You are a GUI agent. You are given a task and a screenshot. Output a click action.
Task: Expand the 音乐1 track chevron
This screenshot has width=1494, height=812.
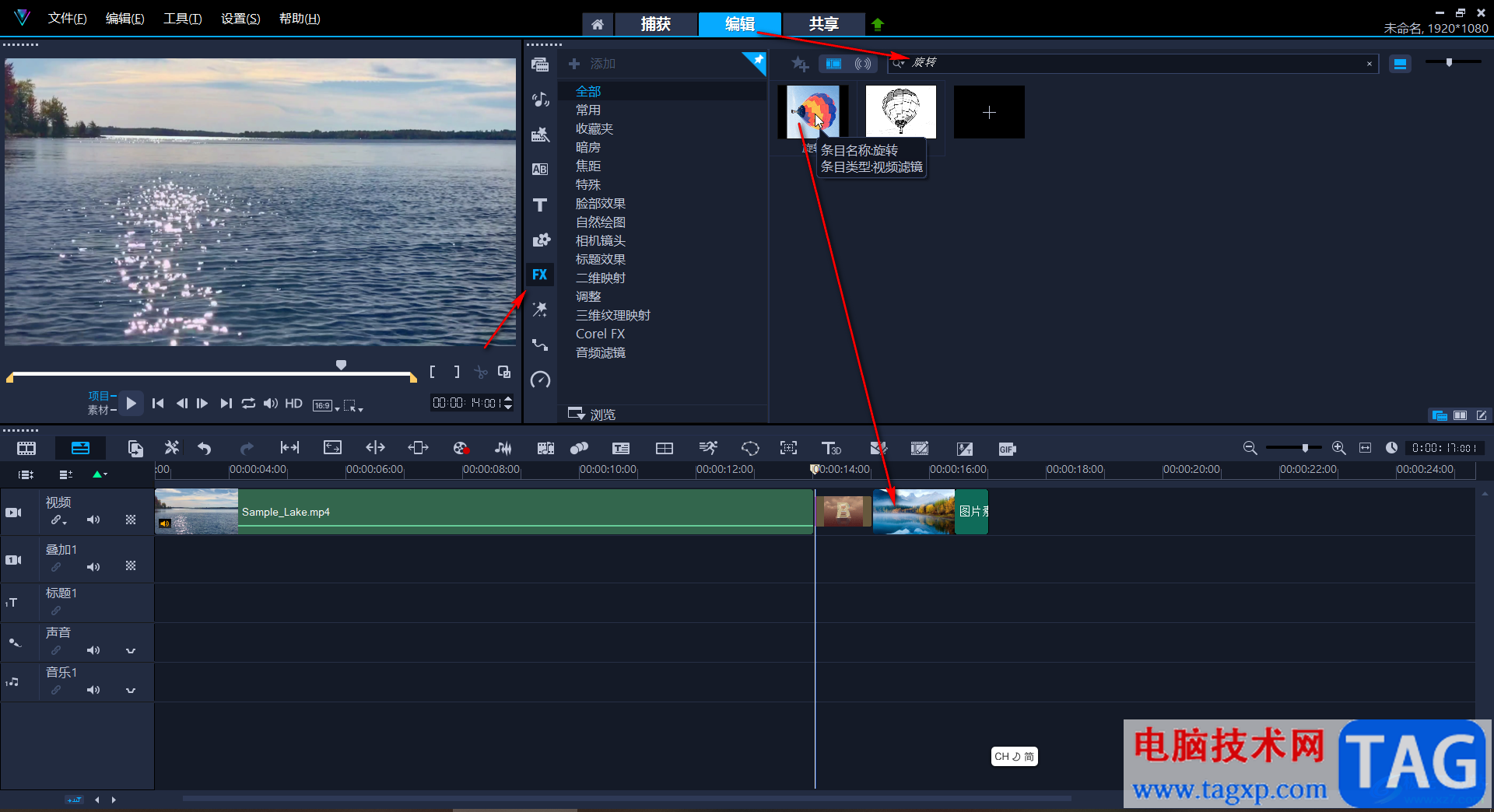[x=131, y=690]
